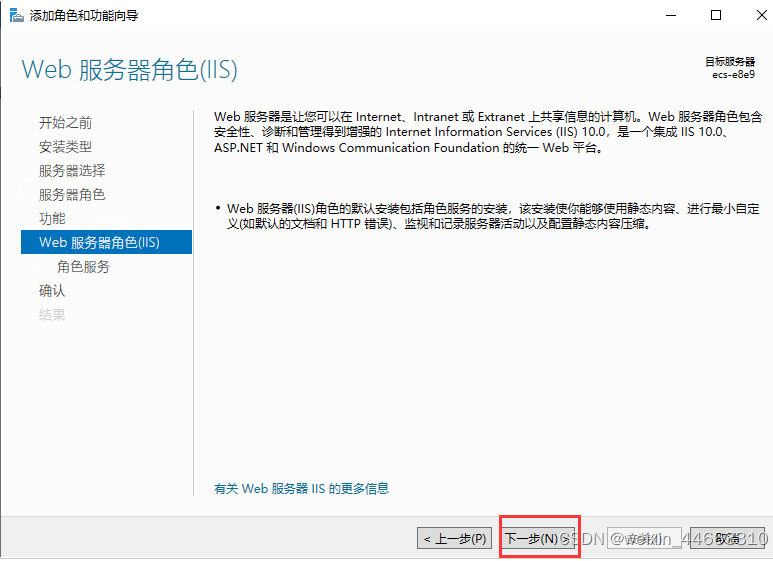
Task: Cancel the wizard with 取消 button
Action: pos(727,538)
